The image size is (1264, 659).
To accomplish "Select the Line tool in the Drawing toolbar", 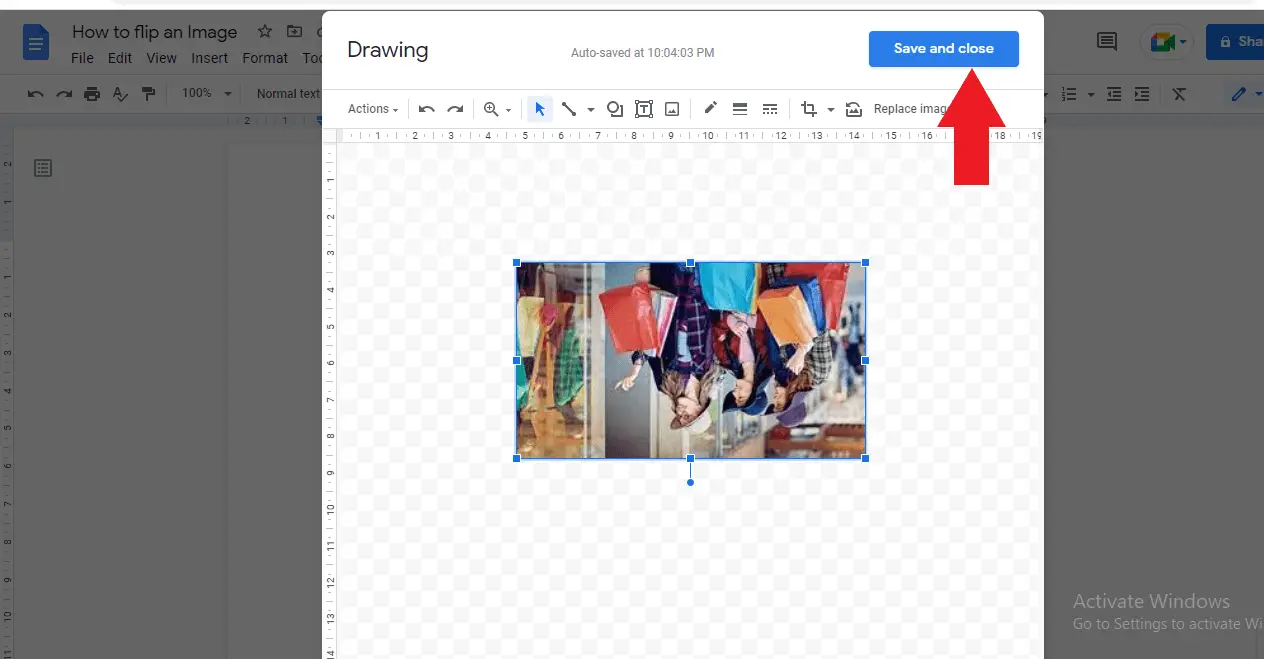I will [x=566, y=108].
